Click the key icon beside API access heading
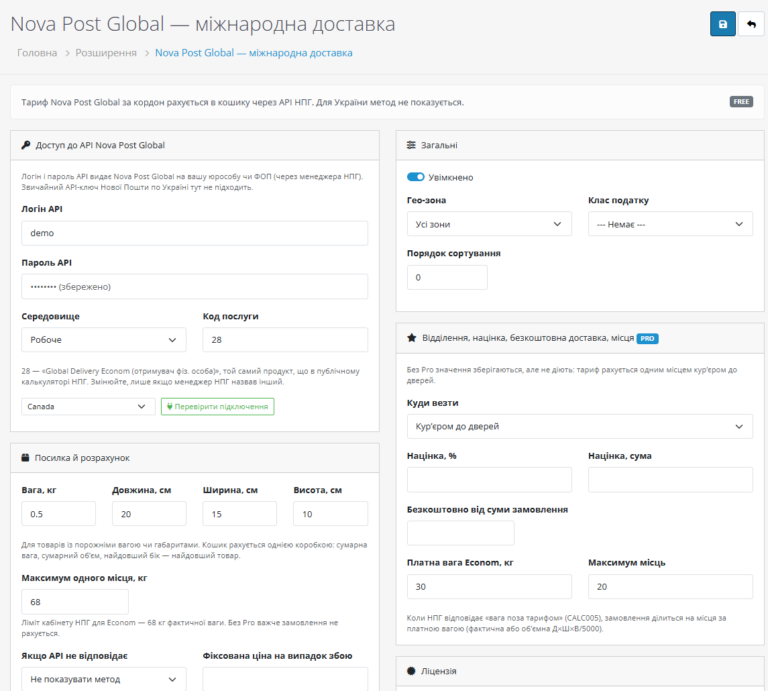768x691 pixels. click(x=26, y=145)
